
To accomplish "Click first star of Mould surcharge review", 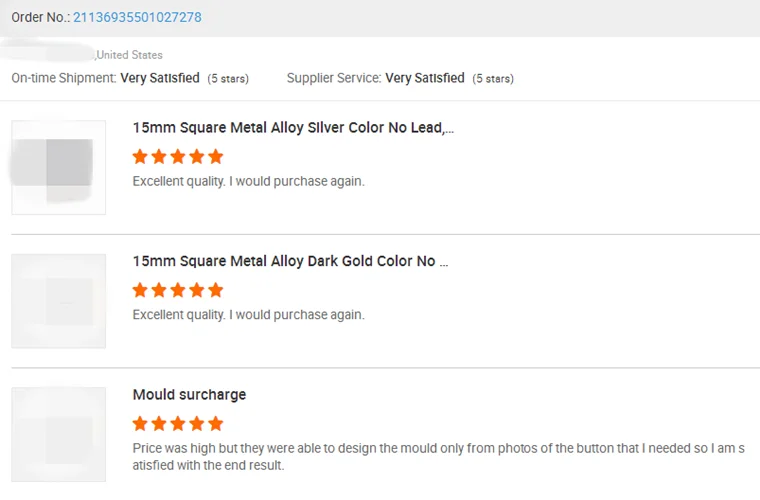I will point(140,423).
